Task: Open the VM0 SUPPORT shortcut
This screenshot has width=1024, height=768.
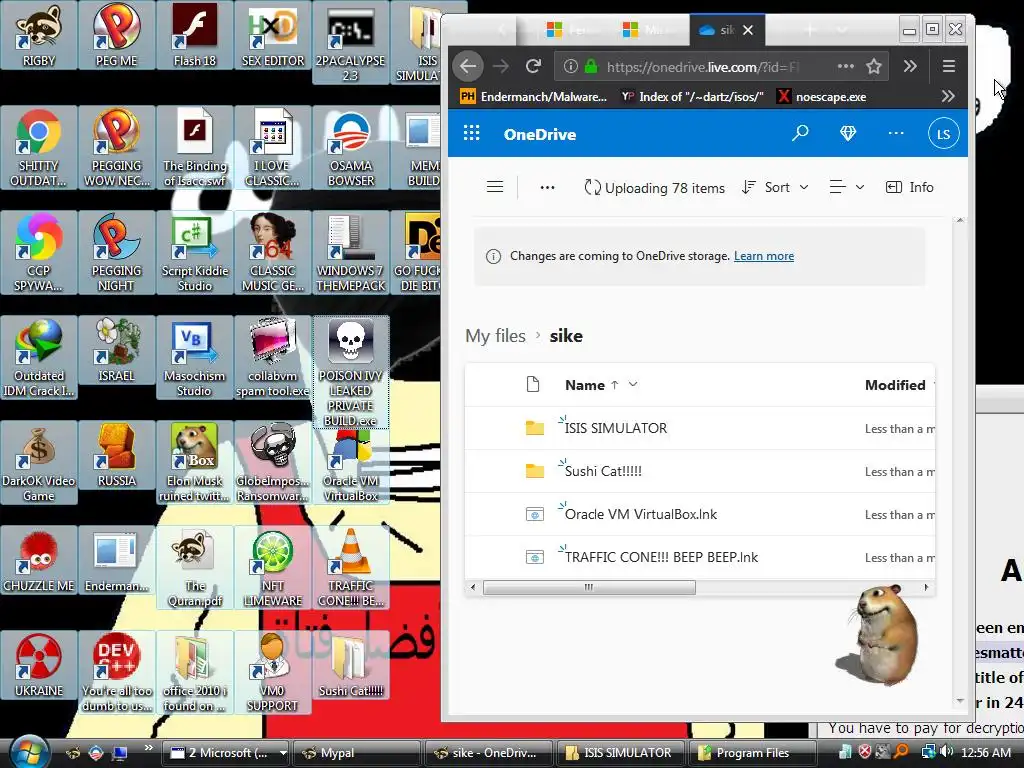Action: (273, 673)
